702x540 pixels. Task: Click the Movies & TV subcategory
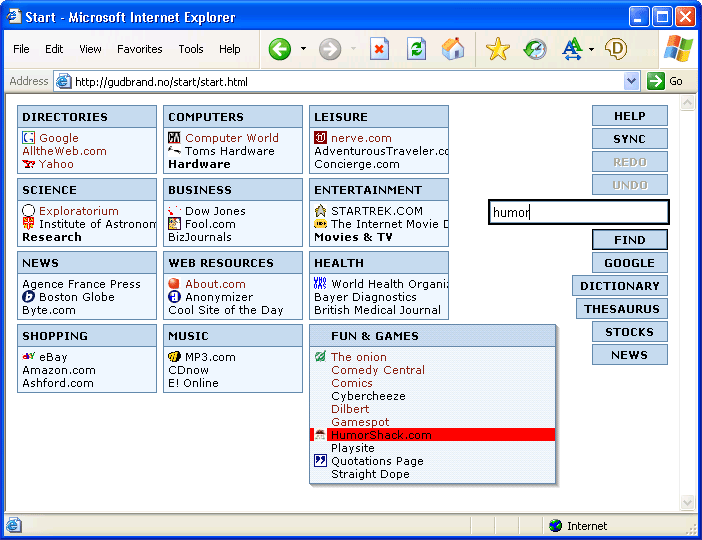(x=353, y=237)
